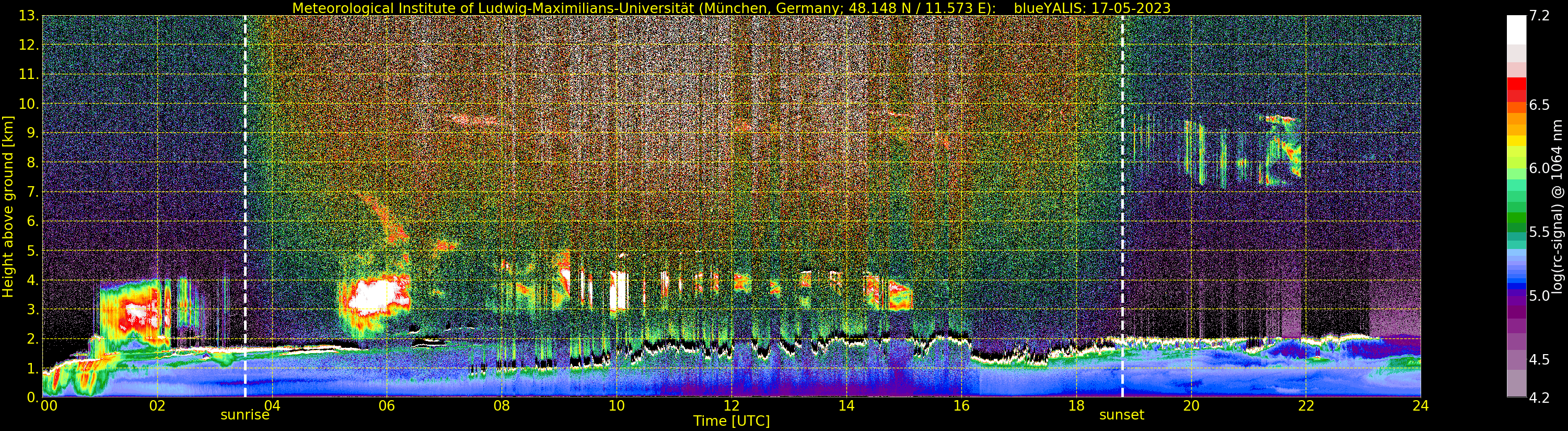Click the '10' time tick label
The height and width of the screenshot is (431, 1568).
tap(617, 406)
